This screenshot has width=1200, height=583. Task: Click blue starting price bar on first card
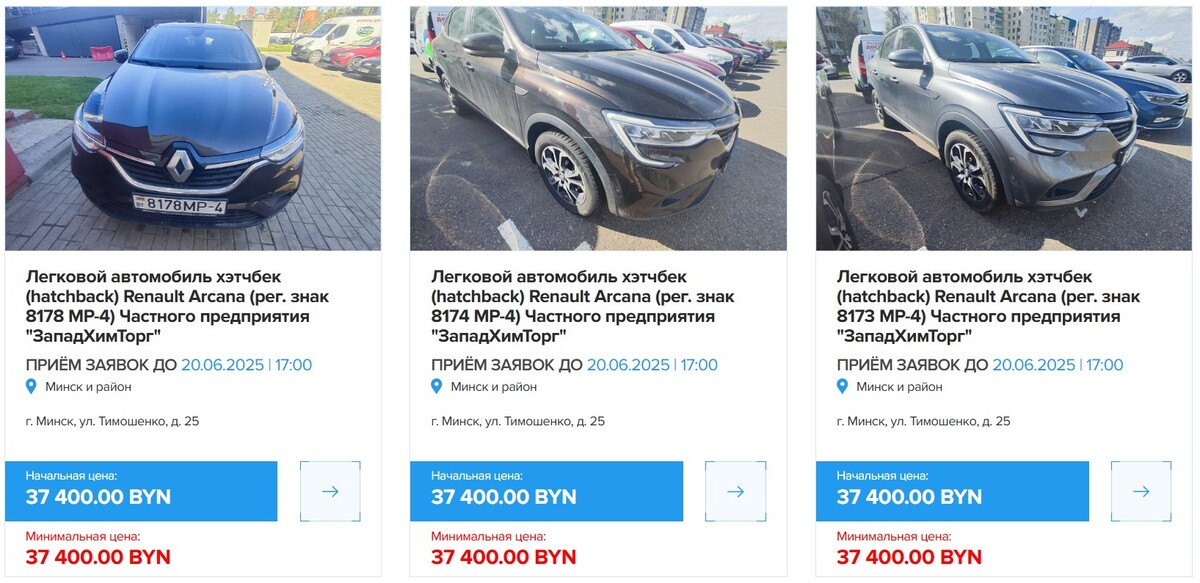(x=141, y=491)
